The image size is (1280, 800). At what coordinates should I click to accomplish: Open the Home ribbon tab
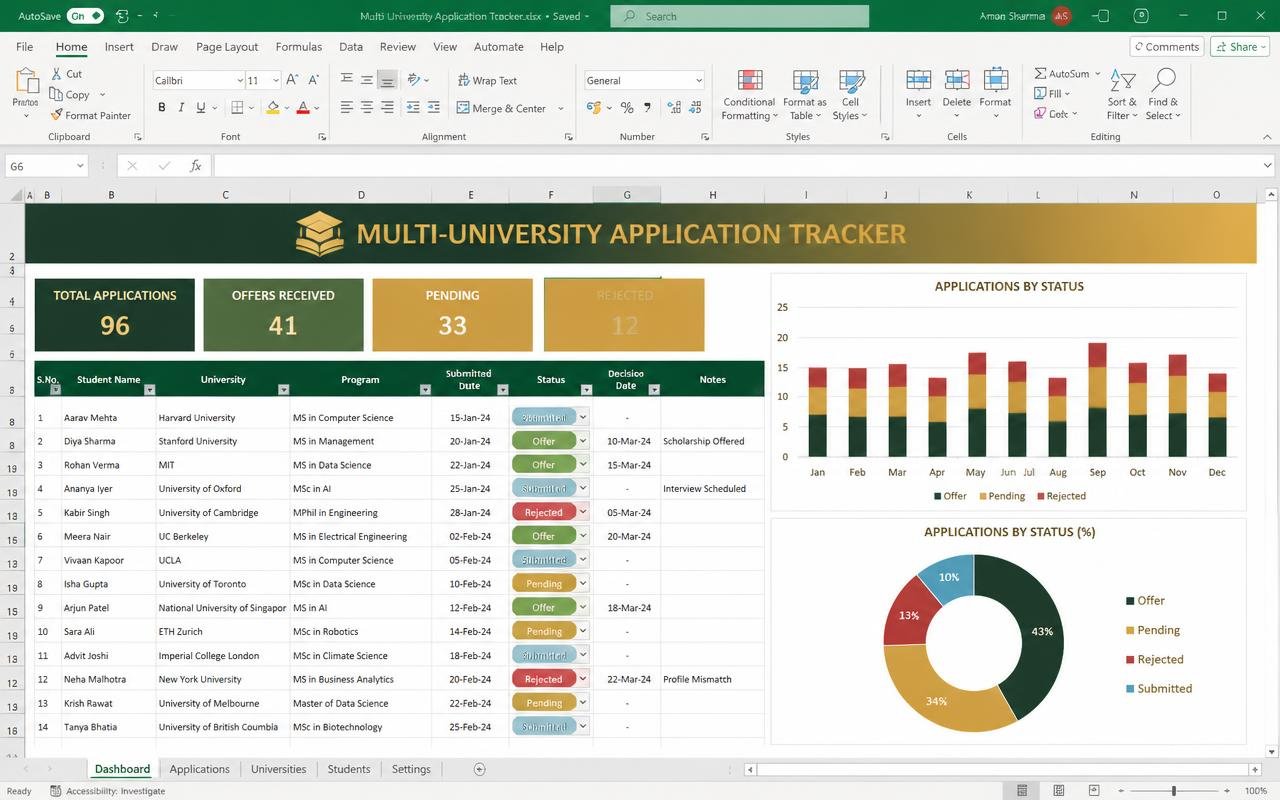click(71, 47)
